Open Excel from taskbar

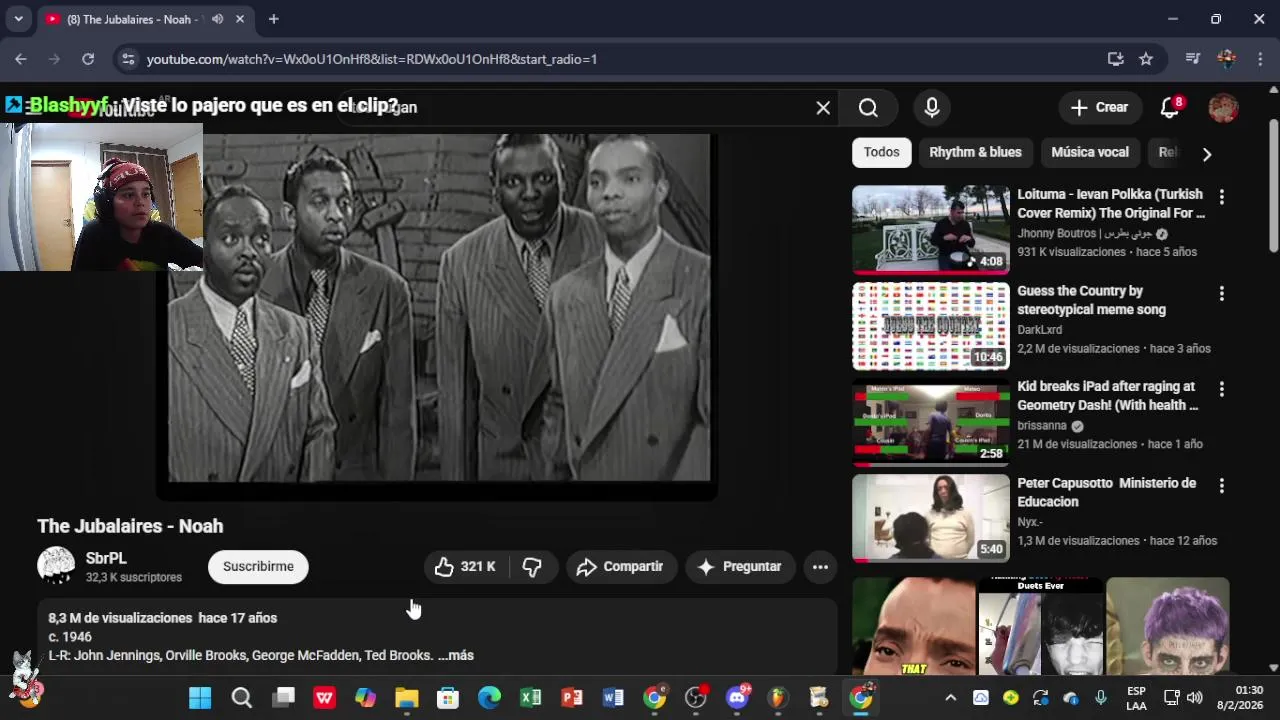pos(530,698)
